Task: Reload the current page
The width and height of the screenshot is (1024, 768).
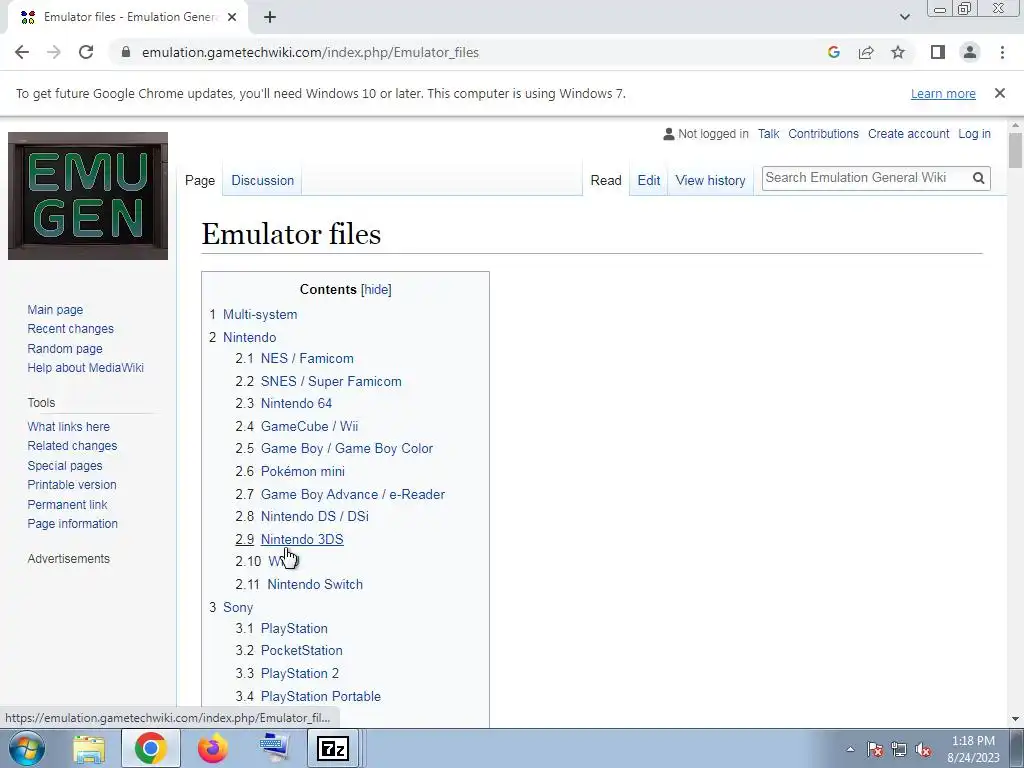Action: (86, 52)
